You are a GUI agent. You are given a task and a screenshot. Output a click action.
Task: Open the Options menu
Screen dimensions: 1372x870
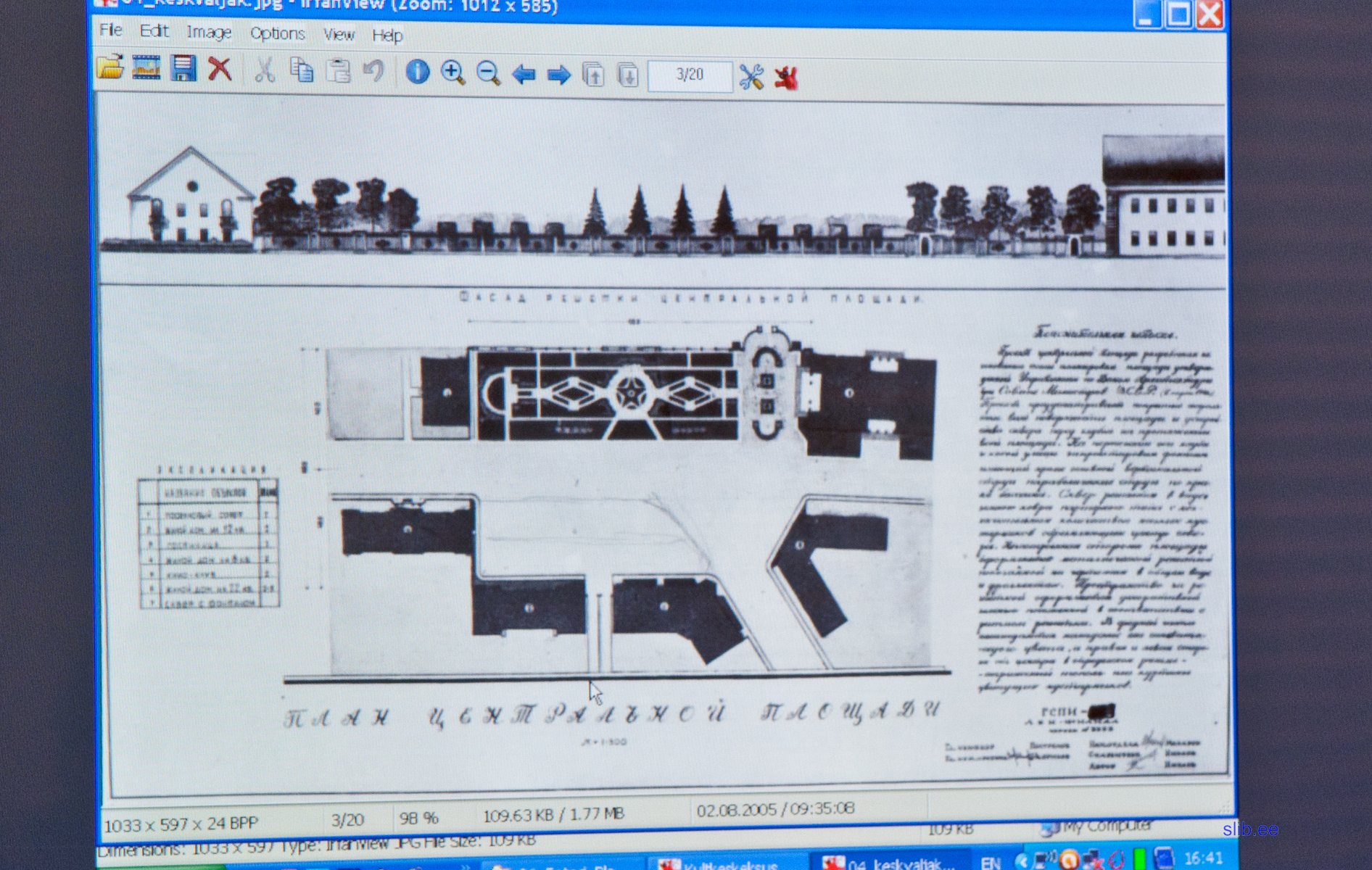click(277, 33)
